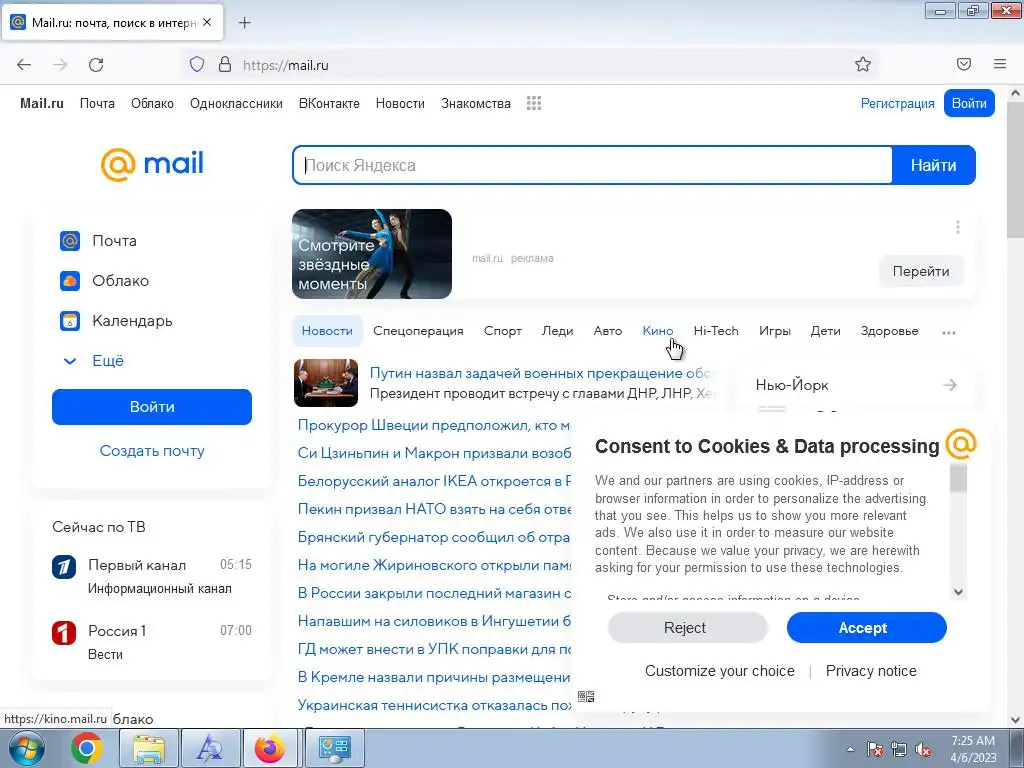The image size is (1024, 768).
Task: Click the Регистрация link
Action: point(897,103)
